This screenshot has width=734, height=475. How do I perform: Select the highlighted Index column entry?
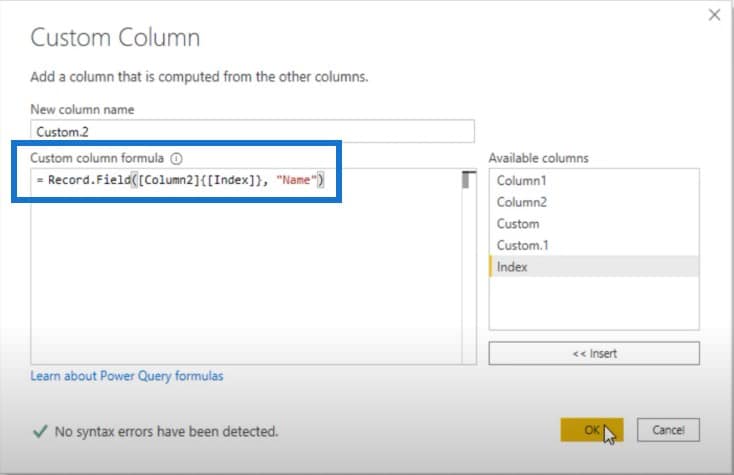(x=594, y=267)
